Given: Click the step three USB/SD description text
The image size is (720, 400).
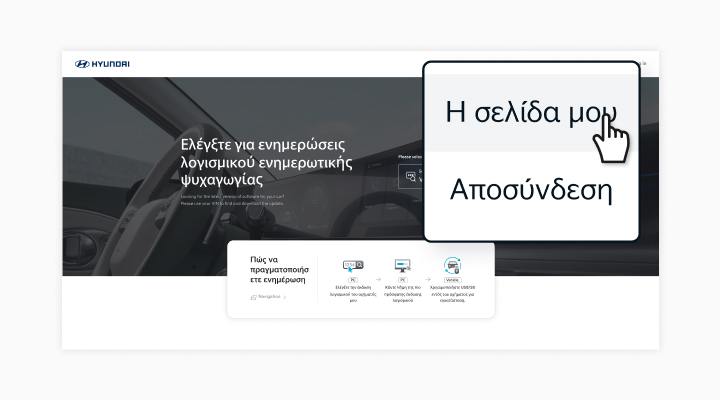Looking at the screenshot, I should [452, 296].
